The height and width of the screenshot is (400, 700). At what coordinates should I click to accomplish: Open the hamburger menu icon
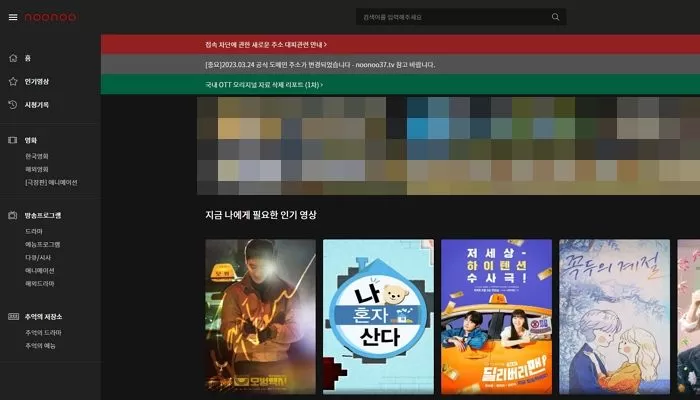(13, 17)
